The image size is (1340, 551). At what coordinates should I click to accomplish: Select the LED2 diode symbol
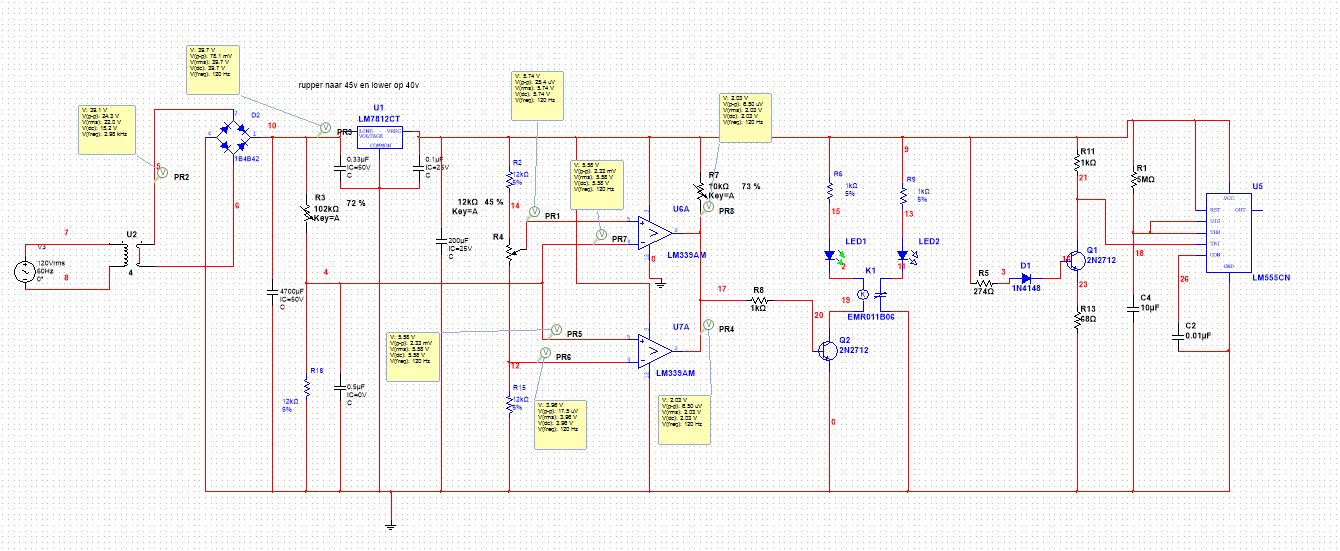pos(903,256)
